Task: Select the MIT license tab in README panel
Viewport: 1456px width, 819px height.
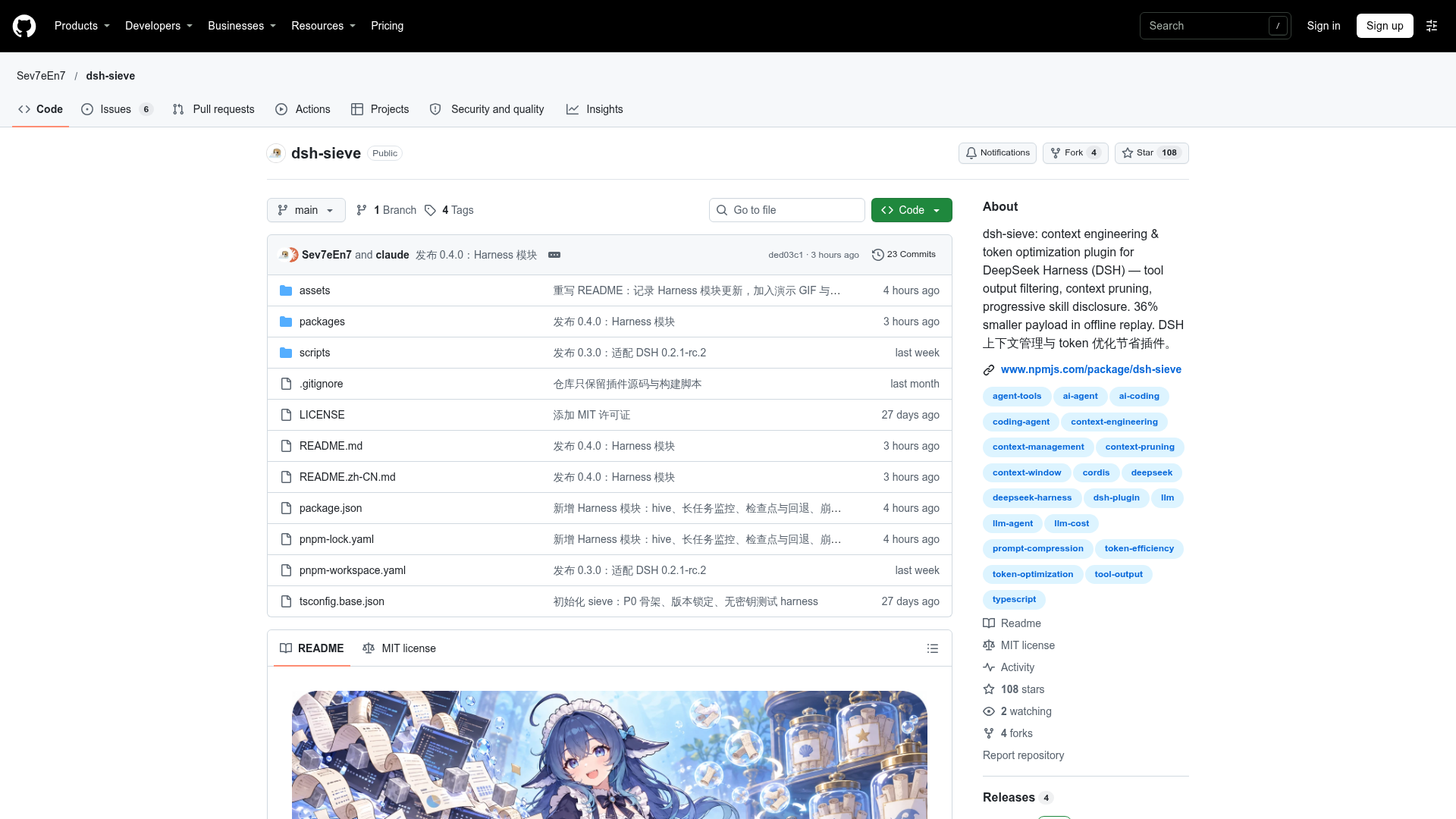Action: pos(399,648)
